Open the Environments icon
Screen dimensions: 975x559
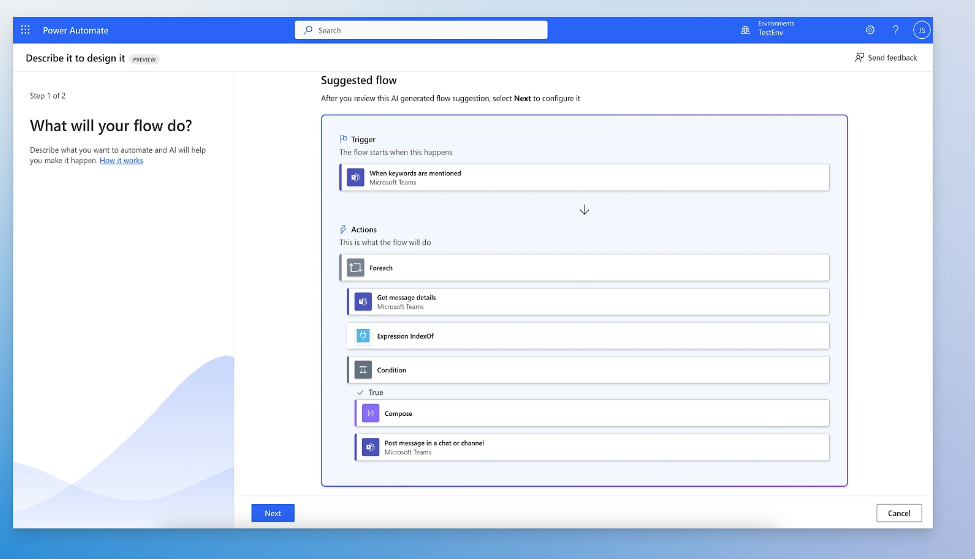click(745, 30)
